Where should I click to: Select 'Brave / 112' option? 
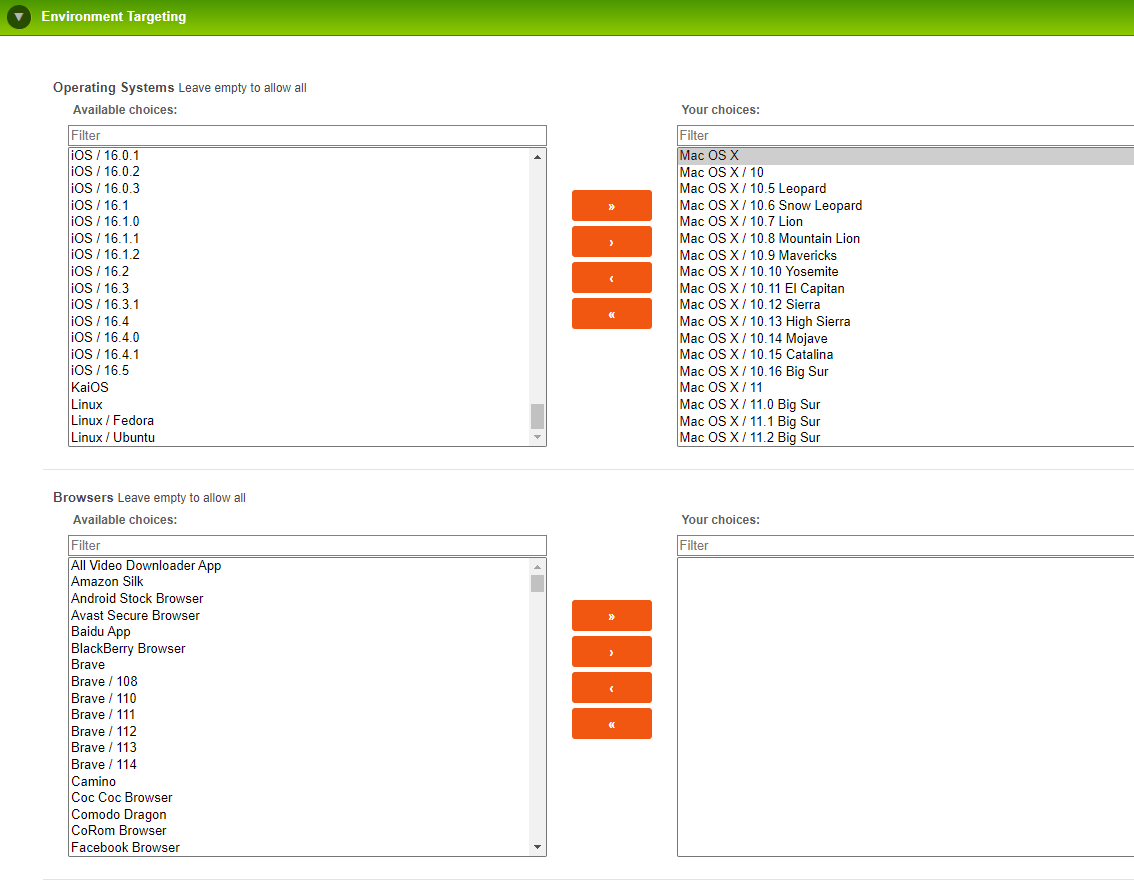click(299, 731)
